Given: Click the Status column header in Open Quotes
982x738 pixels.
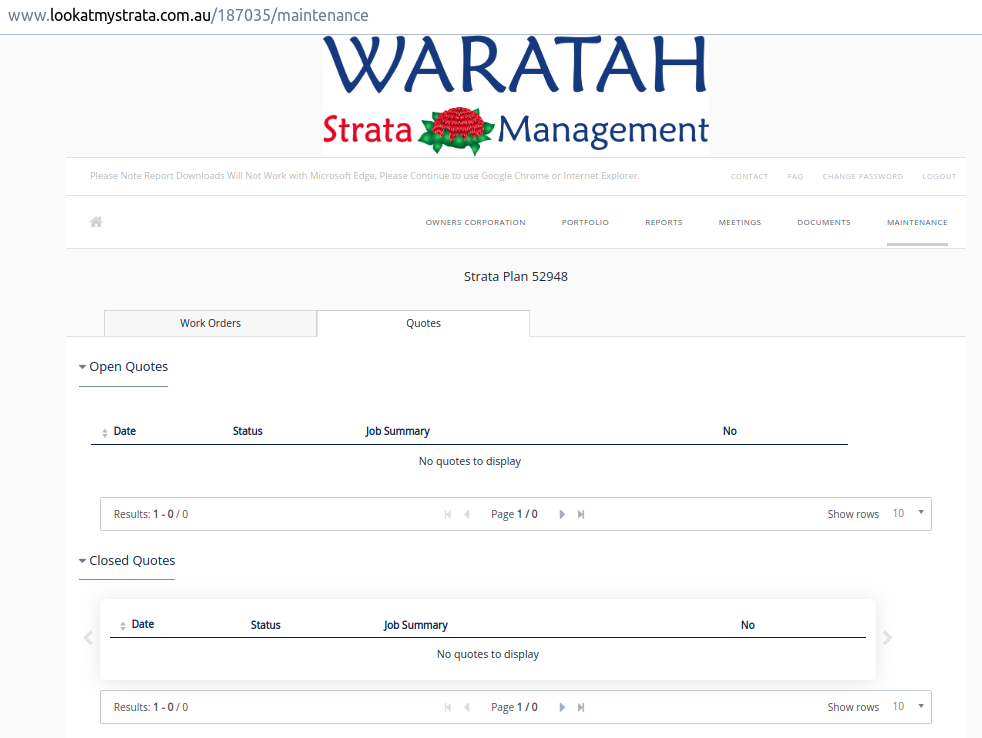Looking at the screenshot, I should (247, 431).
